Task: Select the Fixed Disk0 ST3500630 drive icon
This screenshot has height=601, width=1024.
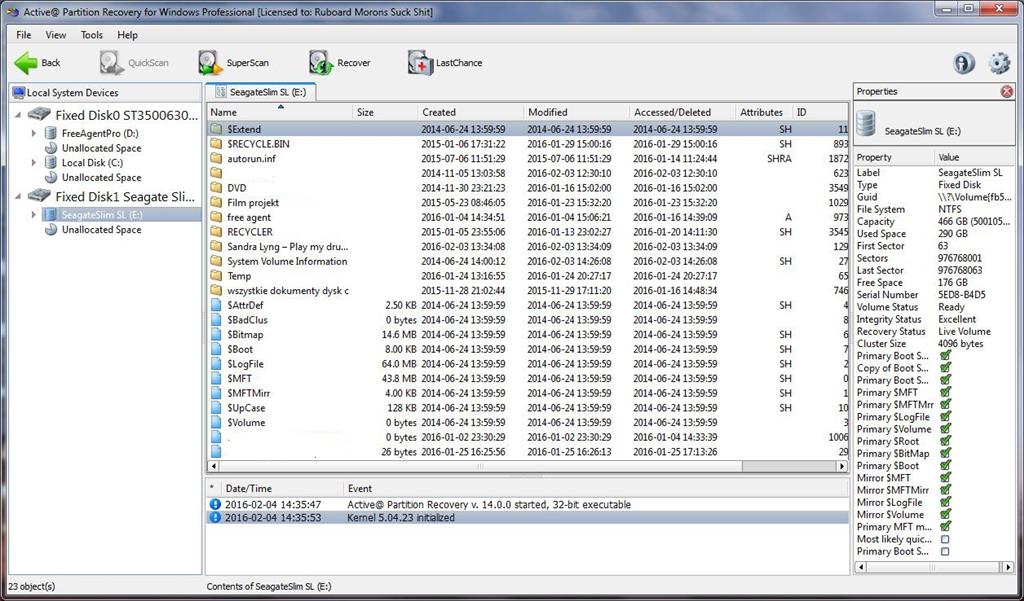Action: pos(39,115)
